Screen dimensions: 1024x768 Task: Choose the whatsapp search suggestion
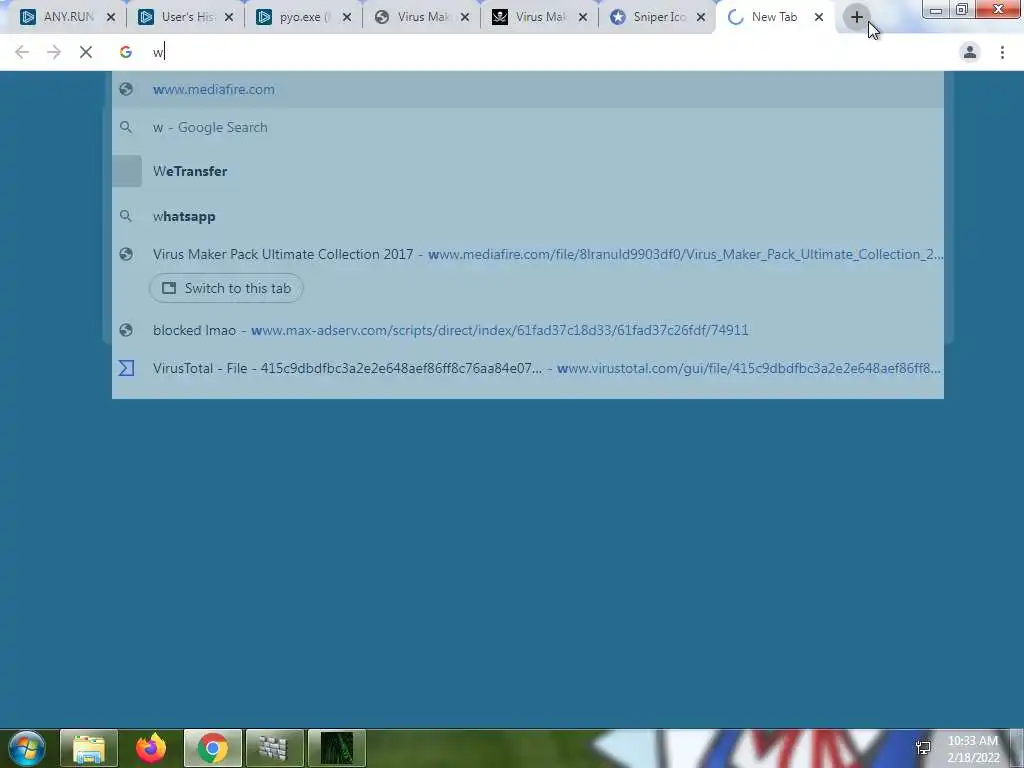point(528,216)
